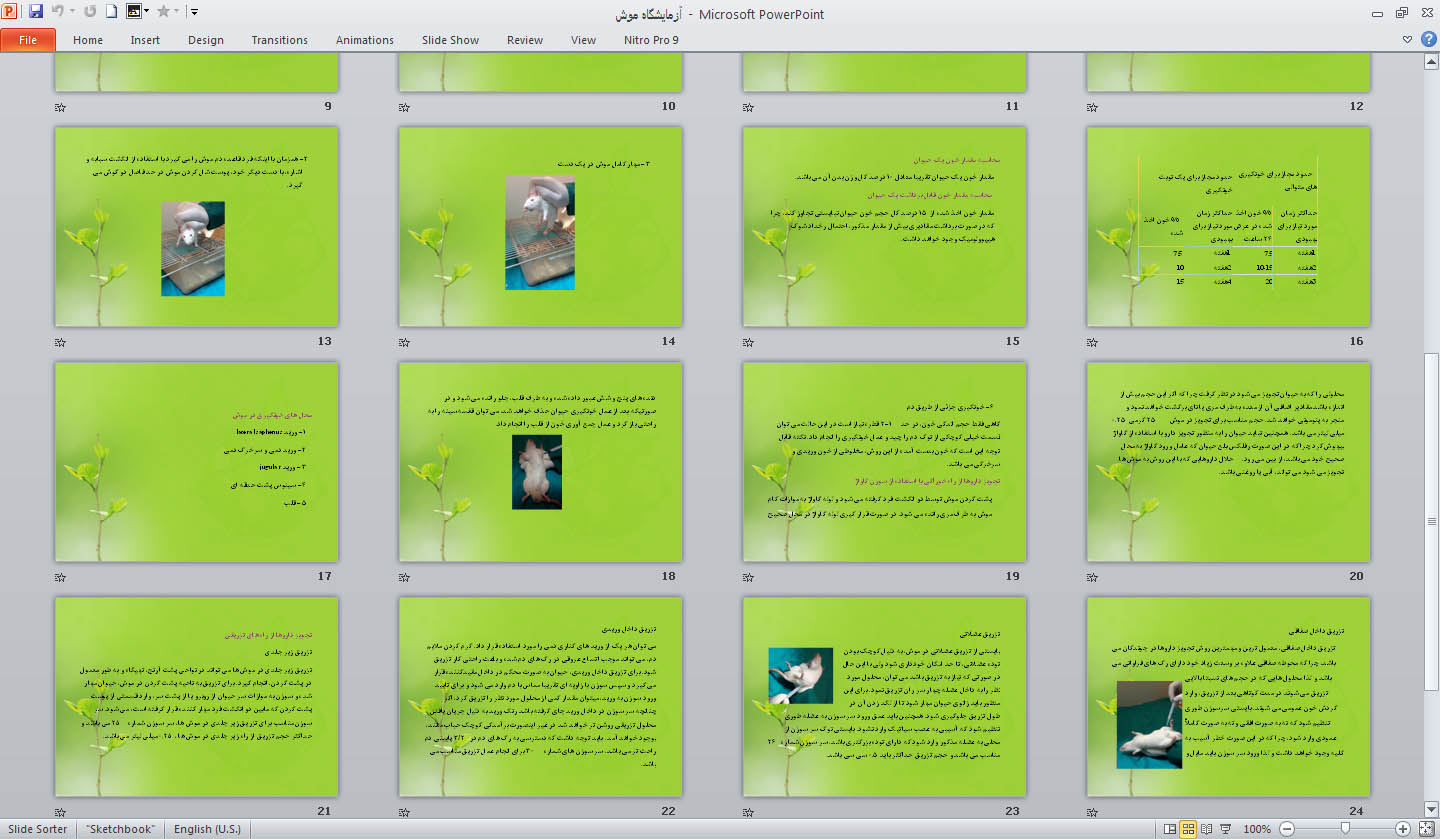The width and height of the screenshot is (1440, 839).
Task: Undo the last action
Action: click(57, 13)
